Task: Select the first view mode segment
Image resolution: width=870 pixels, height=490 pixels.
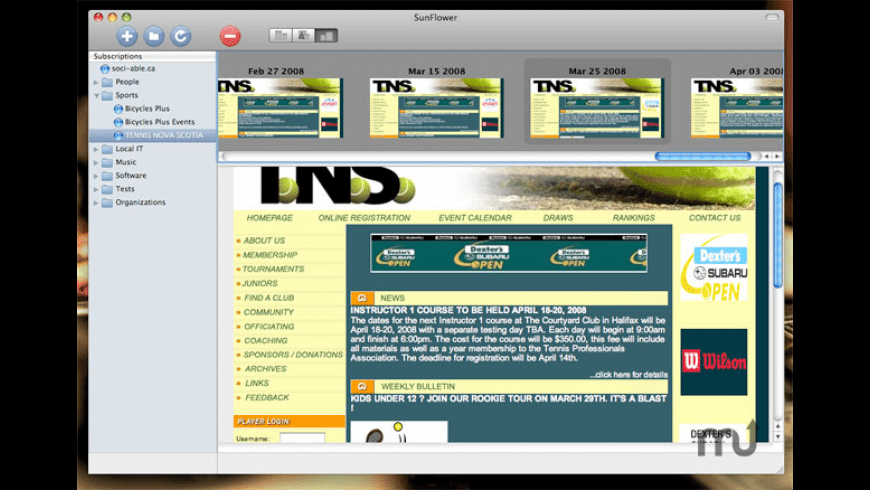Action: pos(280,36)
